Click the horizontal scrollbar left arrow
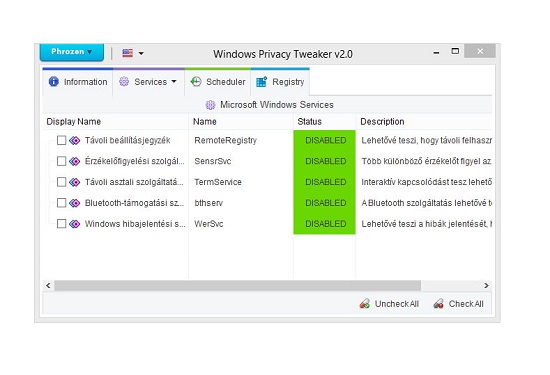 click(48, 286)
